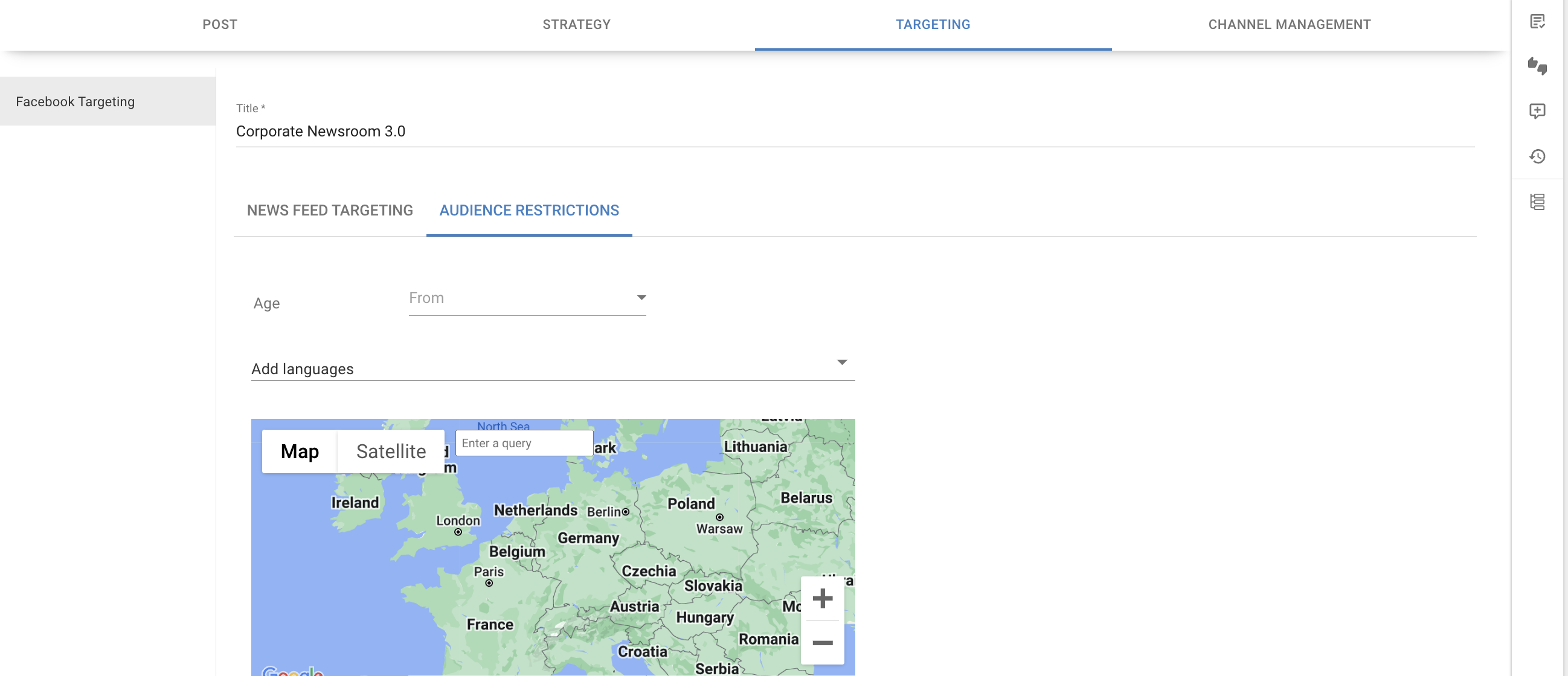Open the Strategy tab

click(576, 24)
